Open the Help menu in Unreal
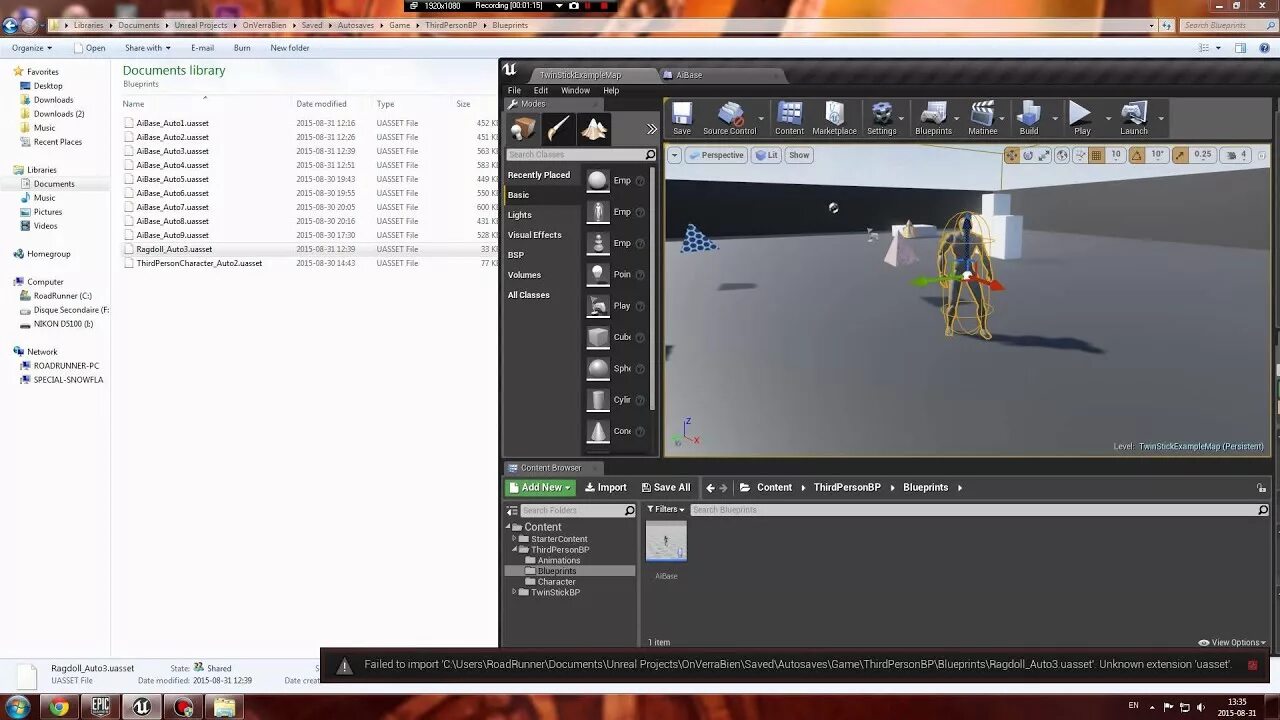Screen dimensions: 1280x720 pos(611,90)
